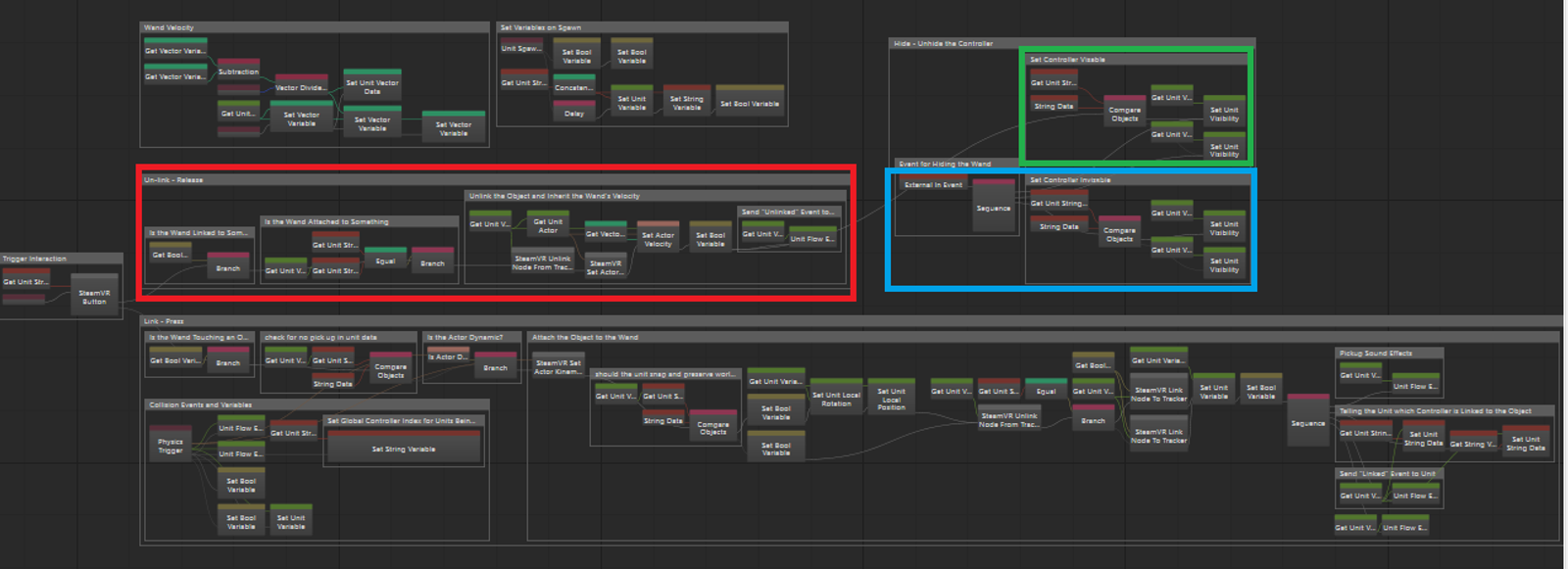Select the Set Actor Velocity node

[x=658, y=236]
